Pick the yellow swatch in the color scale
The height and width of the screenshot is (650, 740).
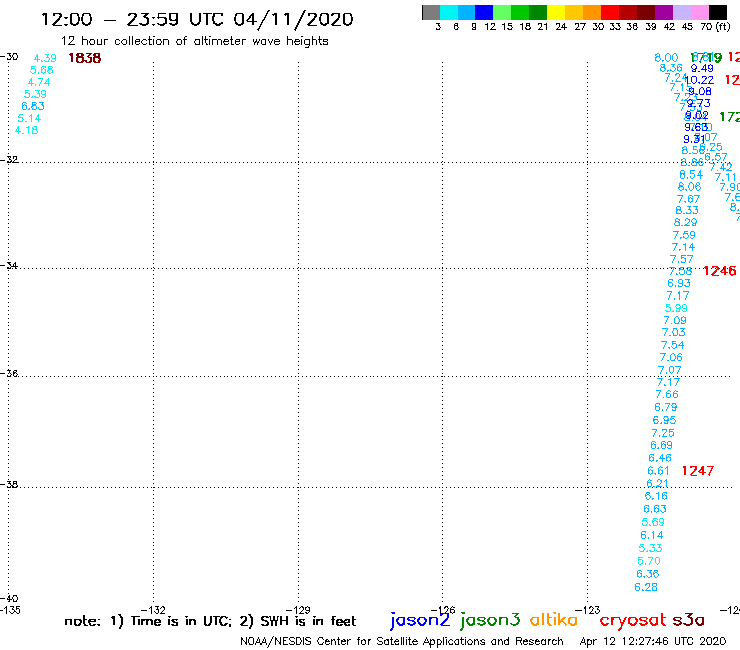[x=556, y=13]
